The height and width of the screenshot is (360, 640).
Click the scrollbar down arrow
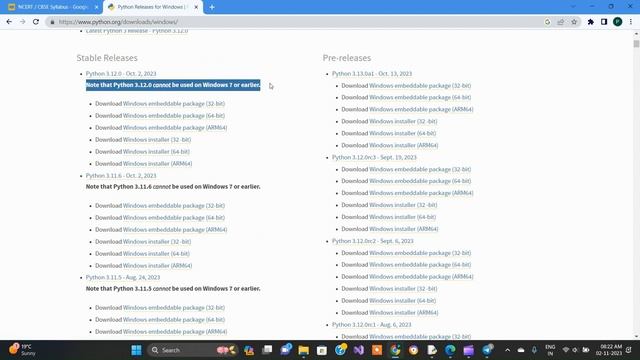636,336
